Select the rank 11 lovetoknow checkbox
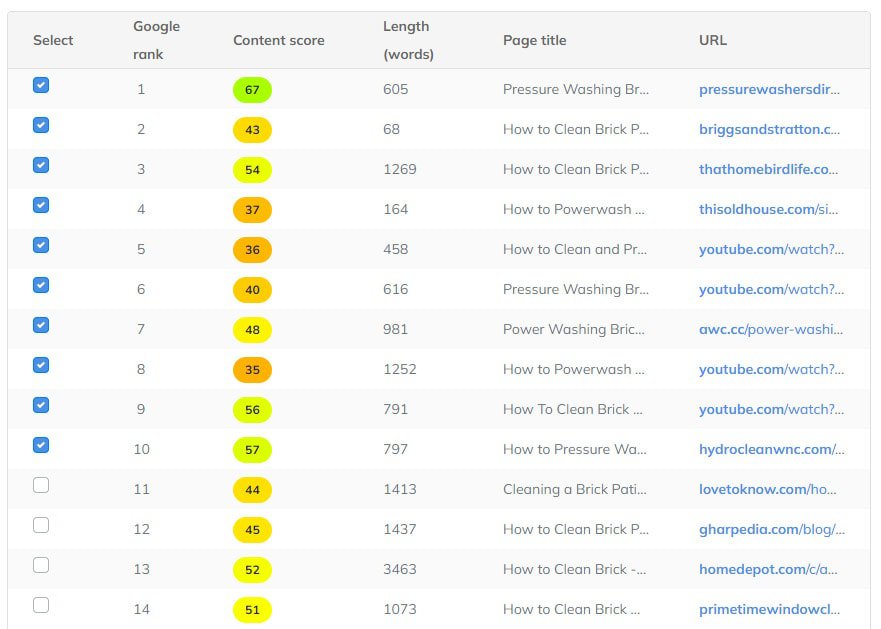 tap(41, 485)
